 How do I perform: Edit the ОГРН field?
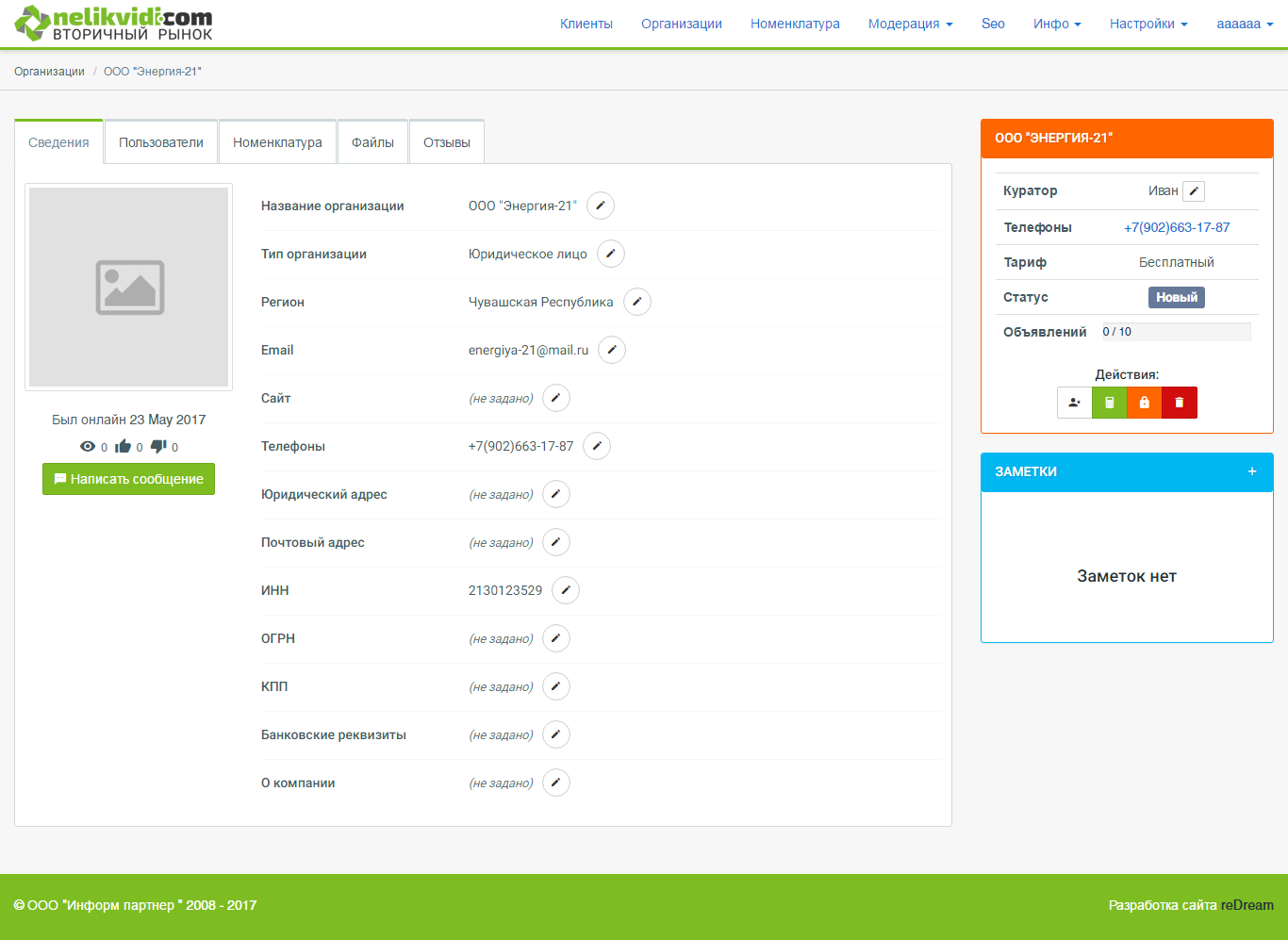556,638
